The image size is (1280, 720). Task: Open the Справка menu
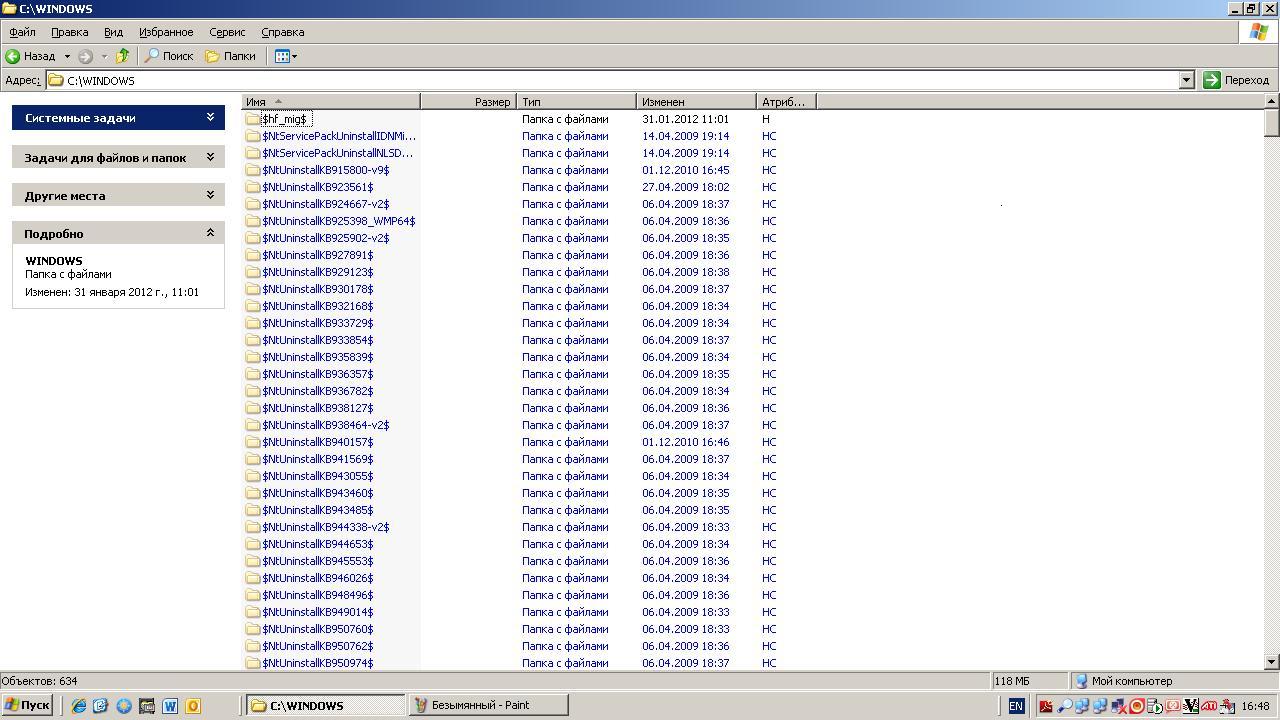(x=282, y=32)
